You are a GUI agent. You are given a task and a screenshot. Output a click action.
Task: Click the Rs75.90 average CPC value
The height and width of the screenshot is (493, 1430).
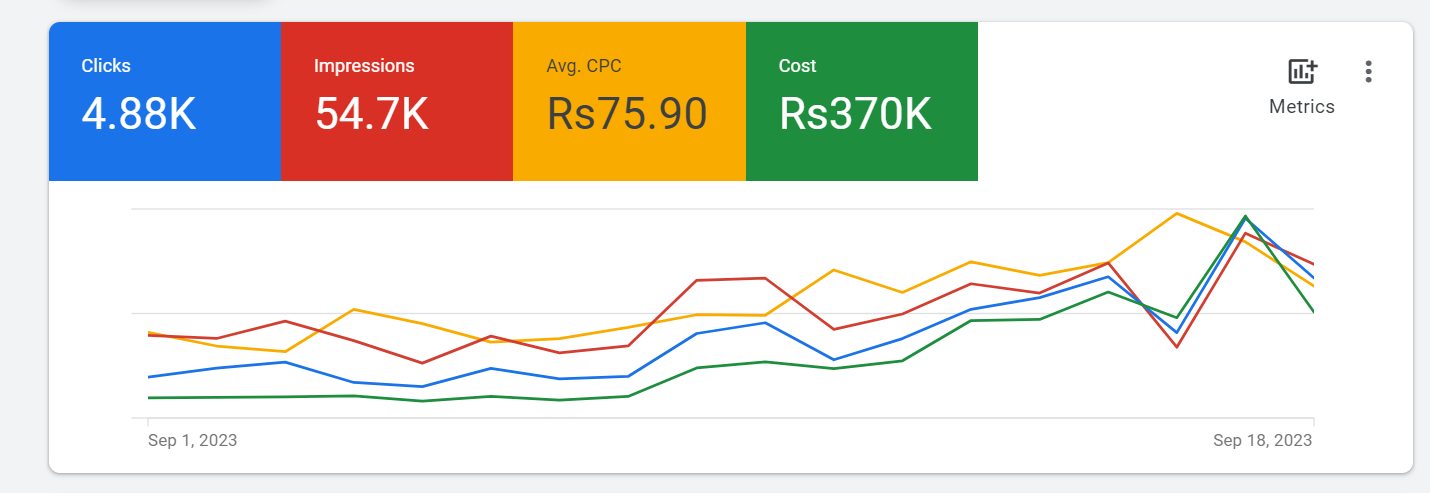[627, 114]
